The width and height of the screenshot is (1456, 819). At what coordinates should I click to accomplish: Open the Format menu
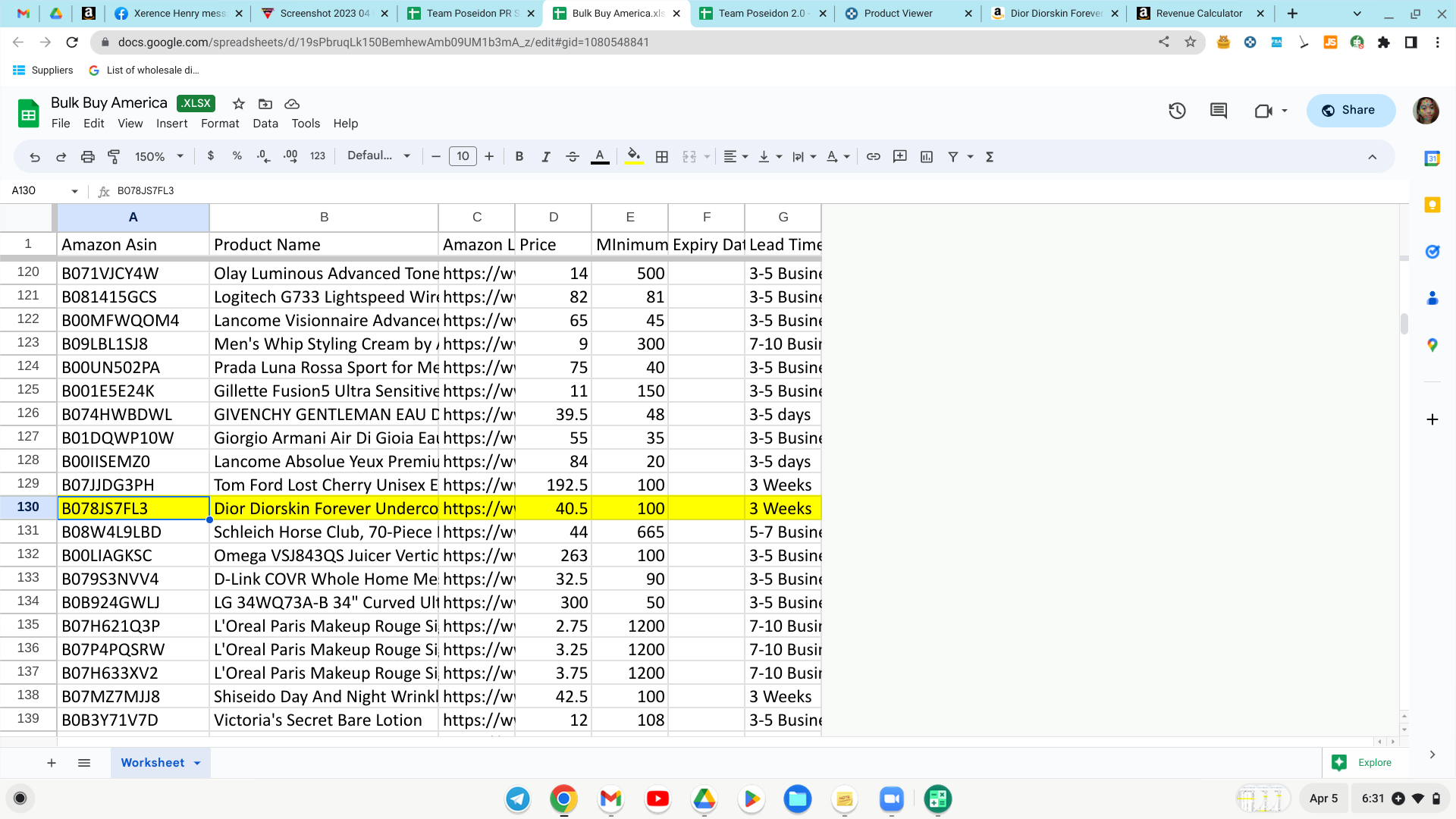coord(220,124)
